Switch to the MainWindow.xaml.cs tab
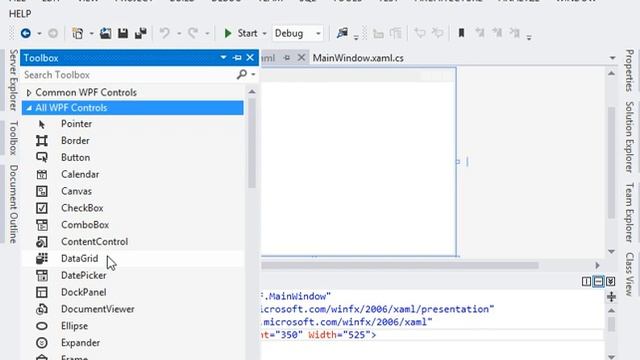640x360 pixels. [x=358, y=58]
